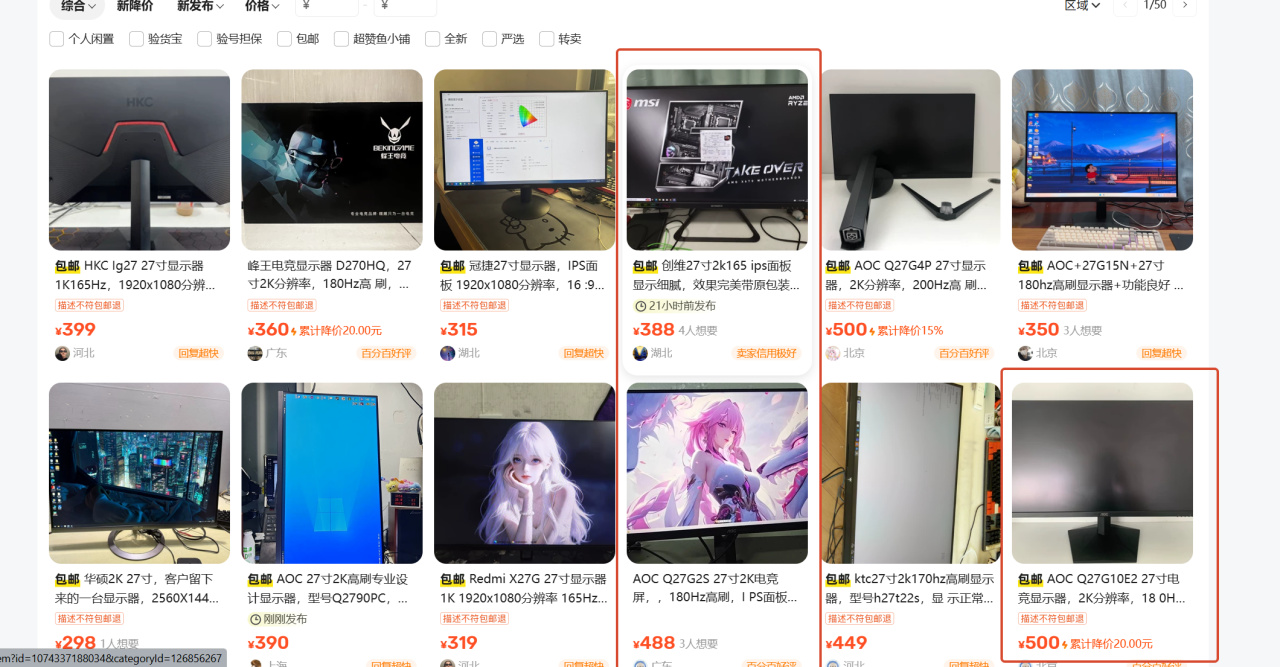Open seller avatar of 冠捷27寸 listing
Screen dimensions: 1280x667
pos(447,353)
